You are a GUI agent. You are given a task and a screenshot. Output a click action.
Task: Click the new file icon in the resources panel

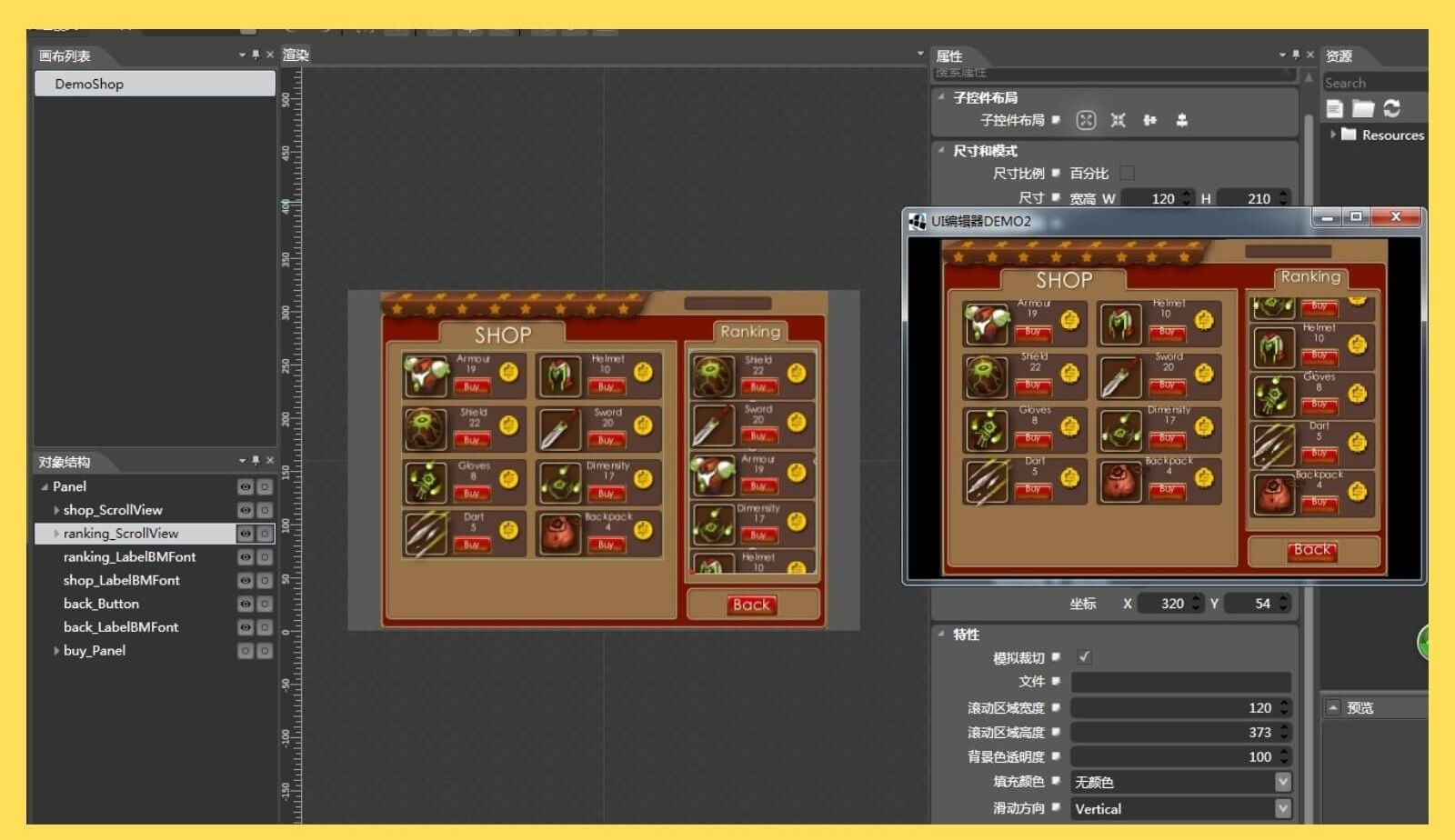(x=1335, y=107)
